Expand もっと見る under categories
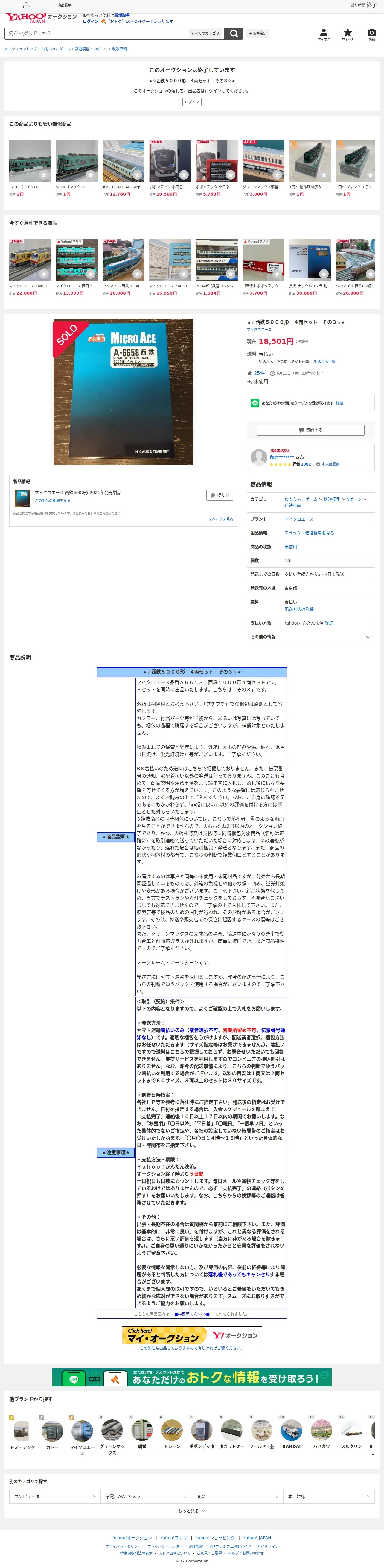 click(x=192, y=1510)
